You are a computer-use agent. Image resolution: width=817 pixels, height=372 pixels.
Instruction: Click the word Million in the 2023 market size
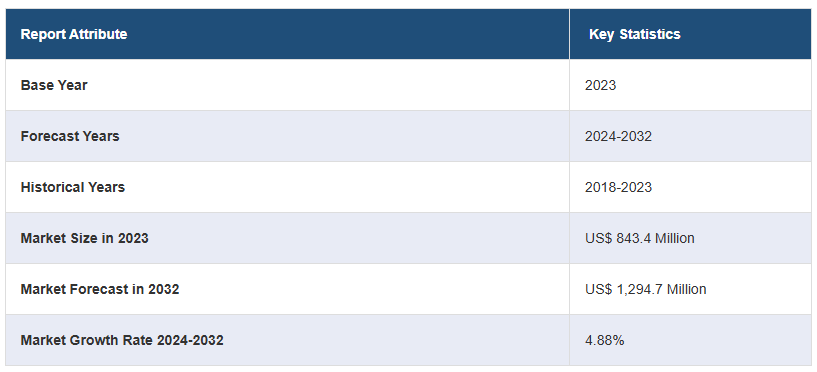(674, 238)
